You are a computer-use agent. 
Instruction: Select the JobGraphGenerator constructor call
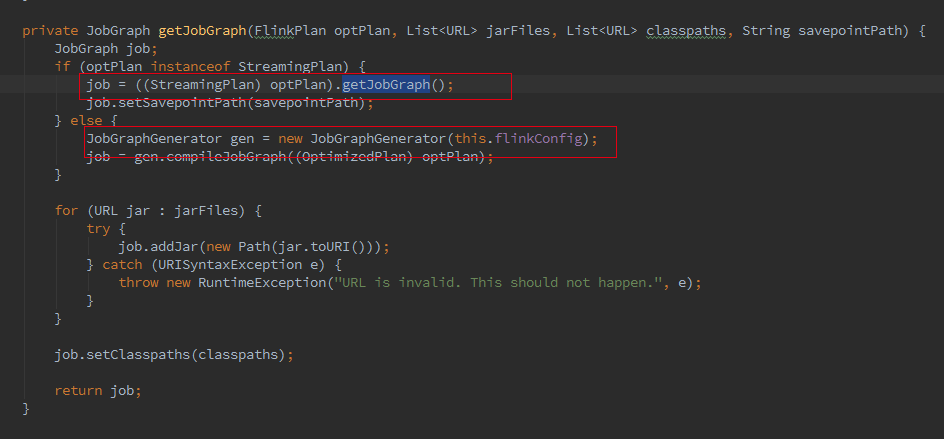(x=378, y=139)
